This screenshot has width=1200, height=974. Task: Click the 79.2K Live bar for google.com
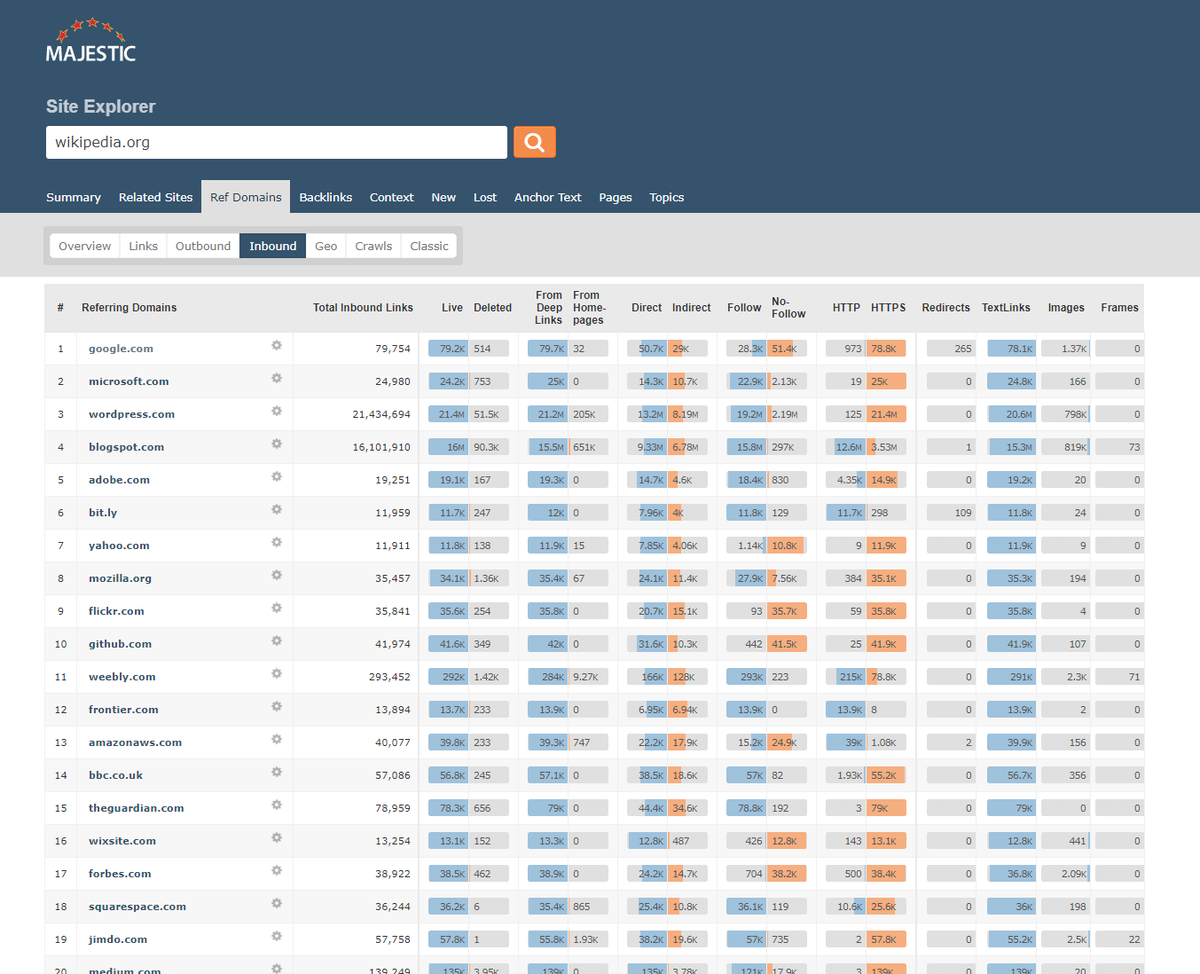tap(449, 349)
